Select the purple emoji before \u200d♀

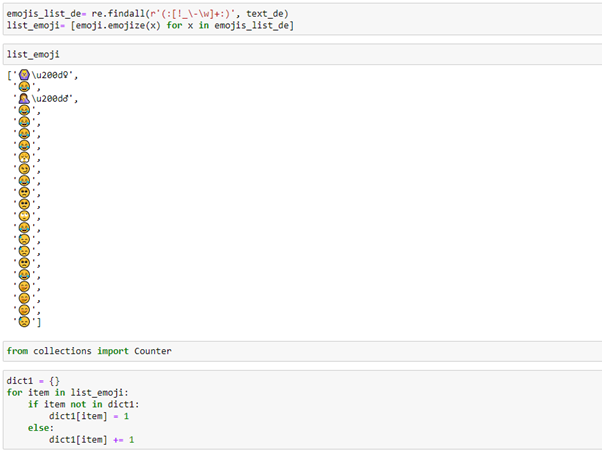(24, 75)
